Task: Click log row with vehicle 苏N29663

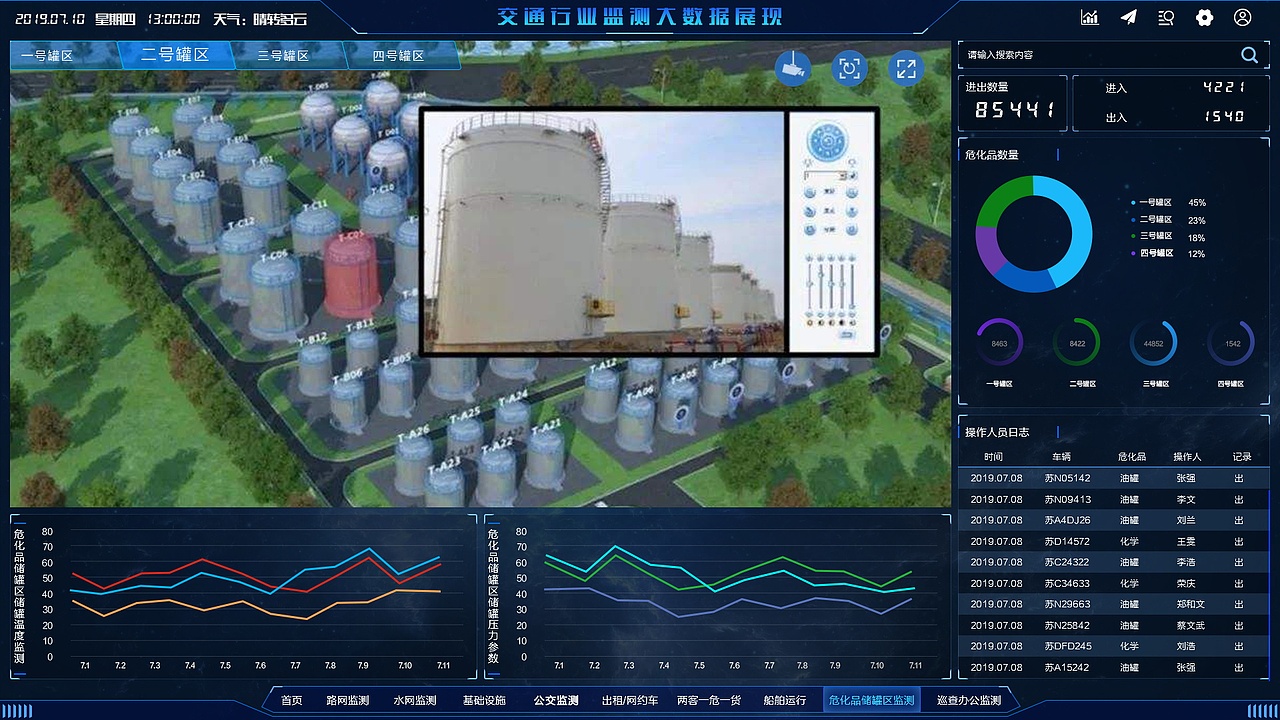Action: (1113, 604)
